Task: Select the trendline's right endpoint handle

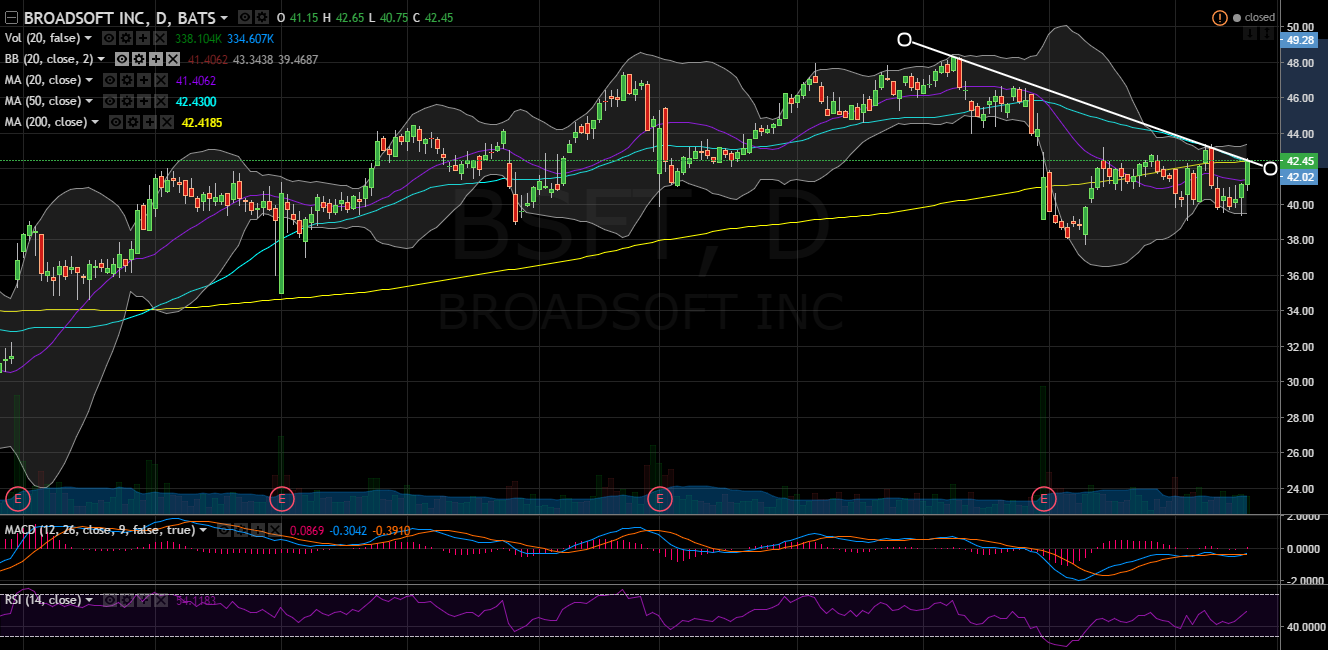Action: pos(1270,168)
